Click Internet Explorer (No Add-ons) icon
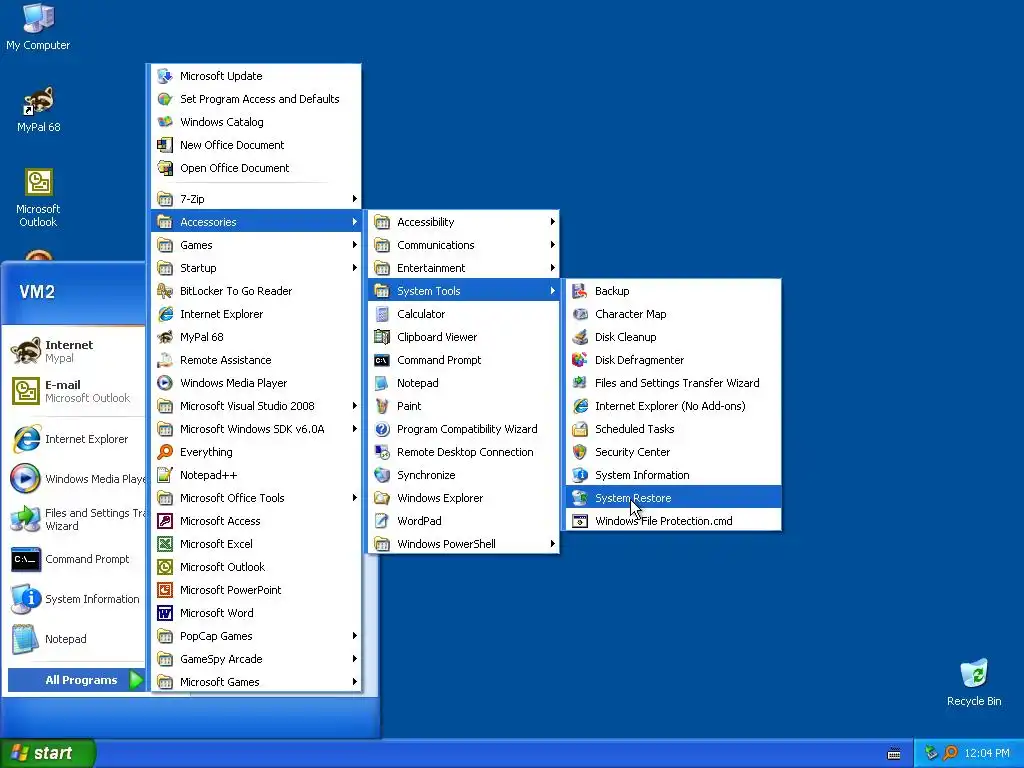1024x768 pixels. 579,406
